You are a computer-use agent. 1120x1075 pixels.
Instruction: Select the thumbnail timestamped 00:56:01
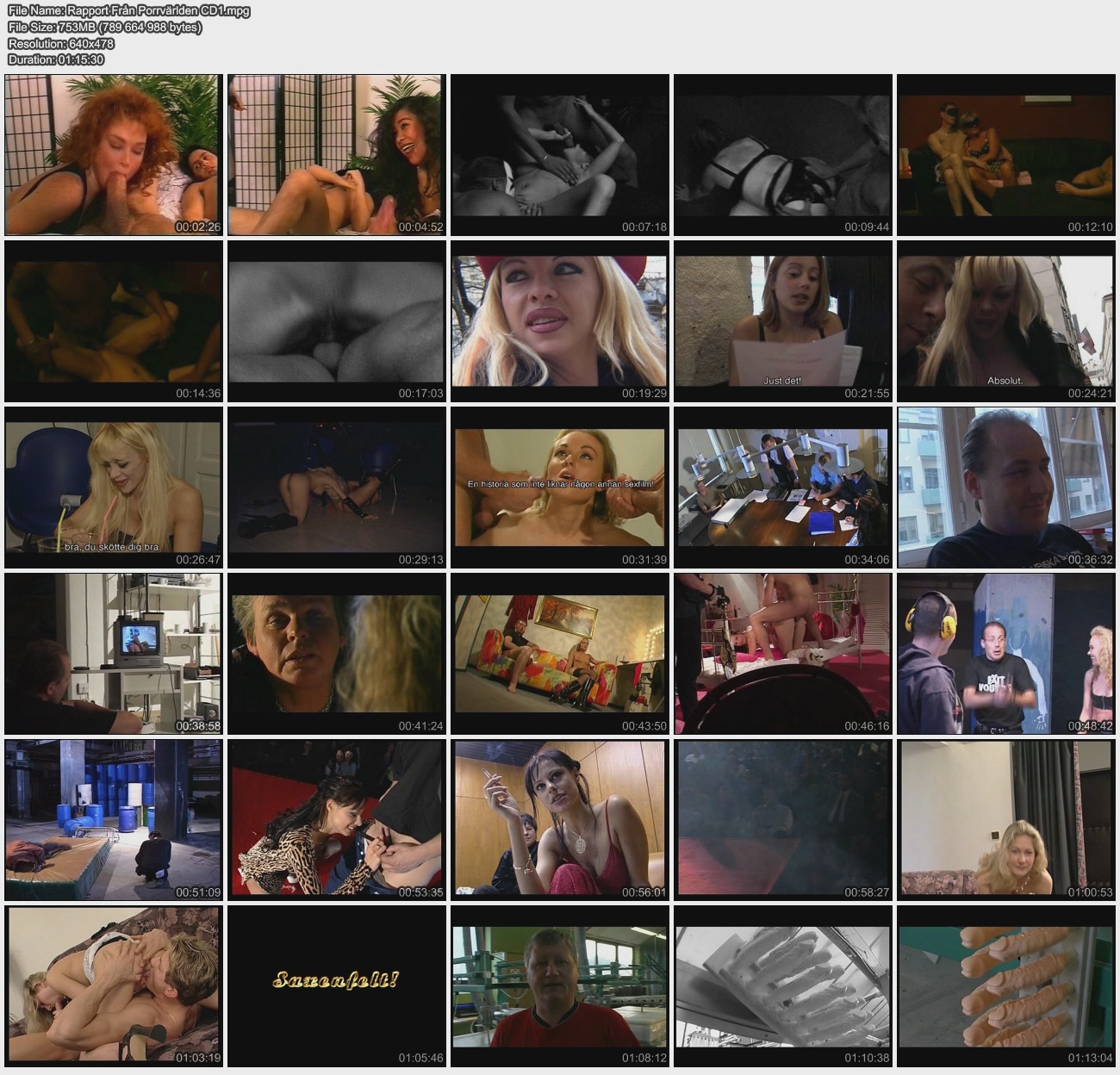pos(559,820)
